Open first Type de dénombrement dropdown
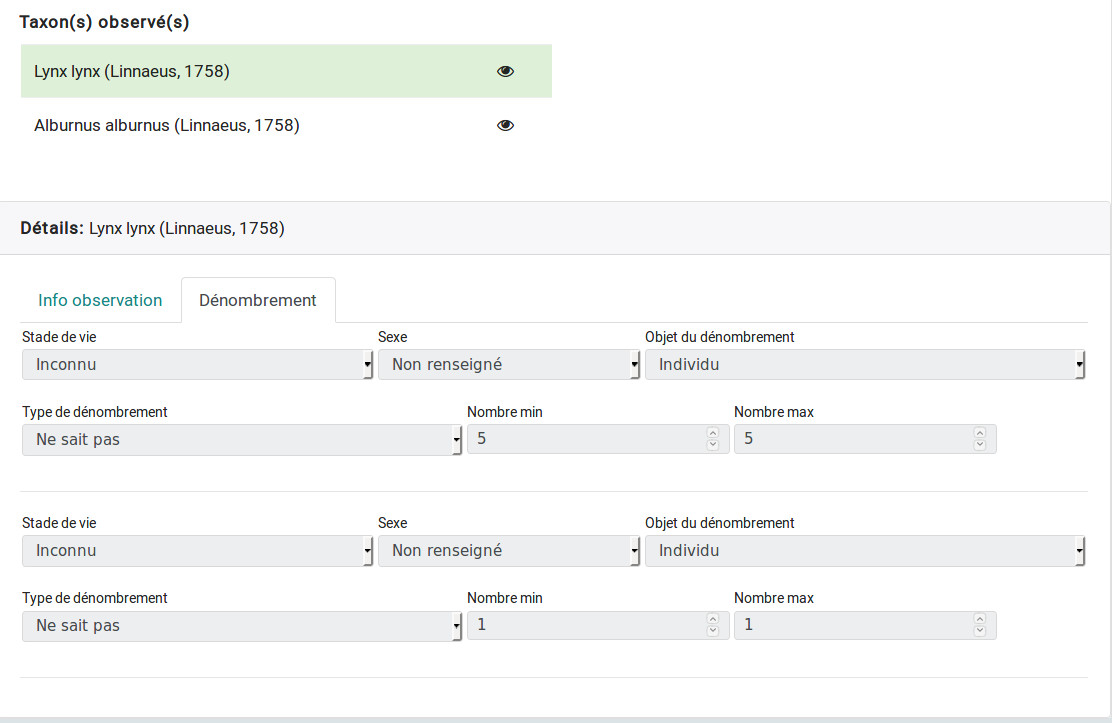1112x723 pixels. (x=242, y=439)
